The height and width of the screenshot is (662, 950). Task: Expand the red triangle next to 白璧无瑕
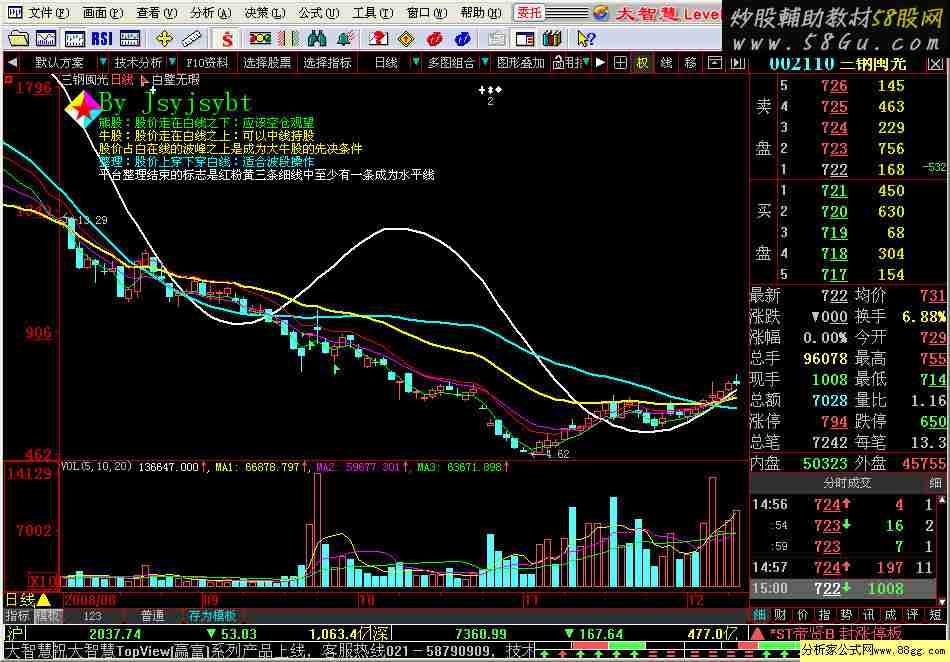tap(144, 80)
